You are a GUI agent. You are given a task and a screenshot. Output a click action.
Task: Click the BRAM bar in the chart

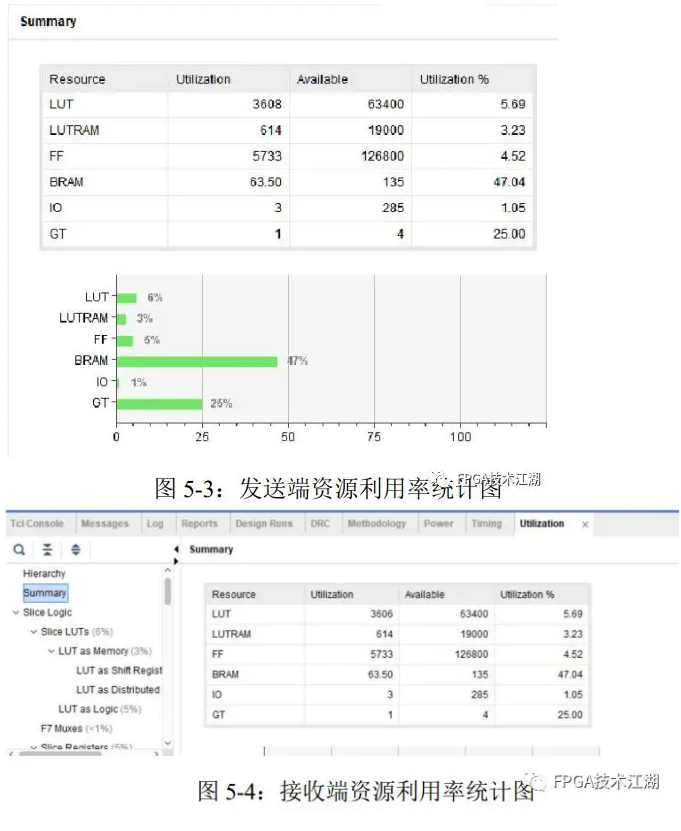196,361
